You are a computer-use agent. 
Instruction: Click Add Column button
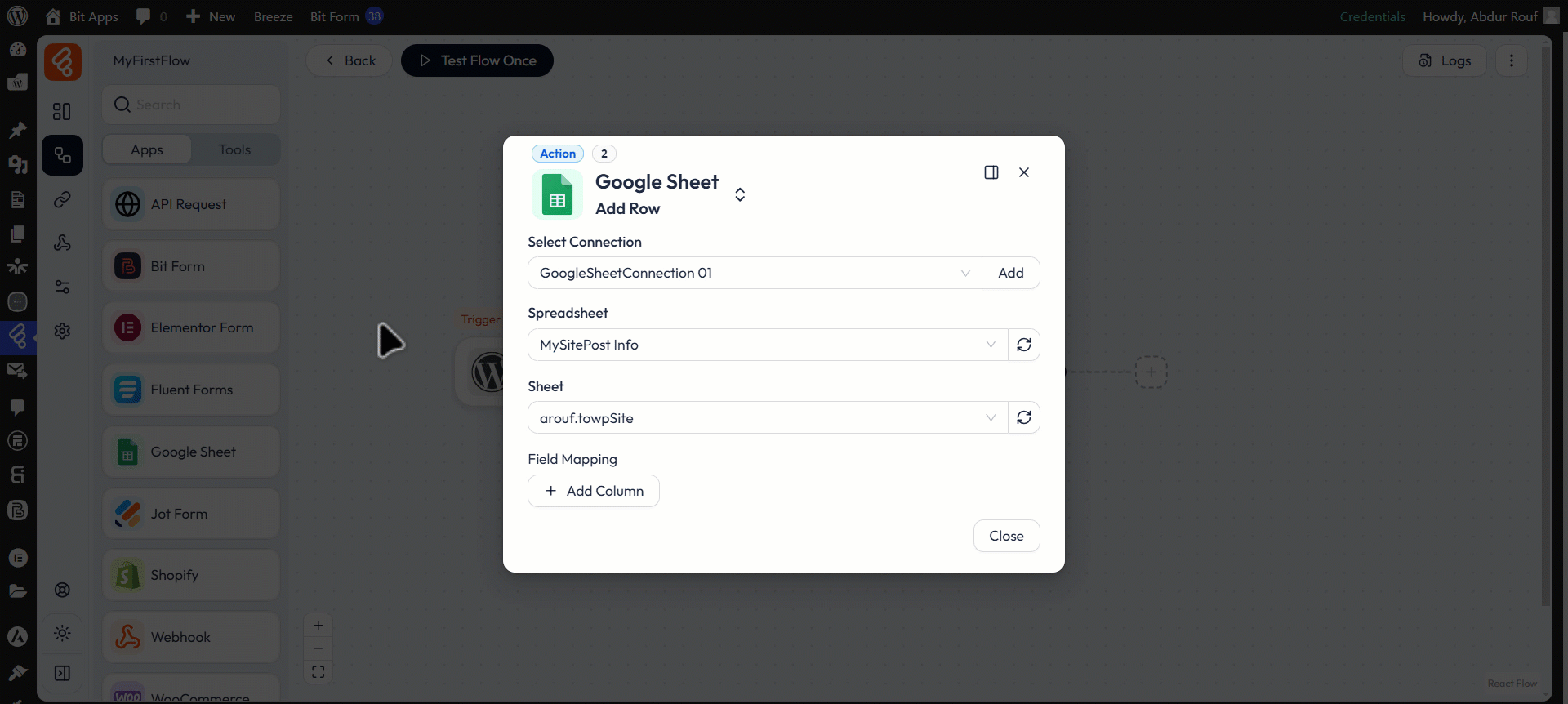594,491
